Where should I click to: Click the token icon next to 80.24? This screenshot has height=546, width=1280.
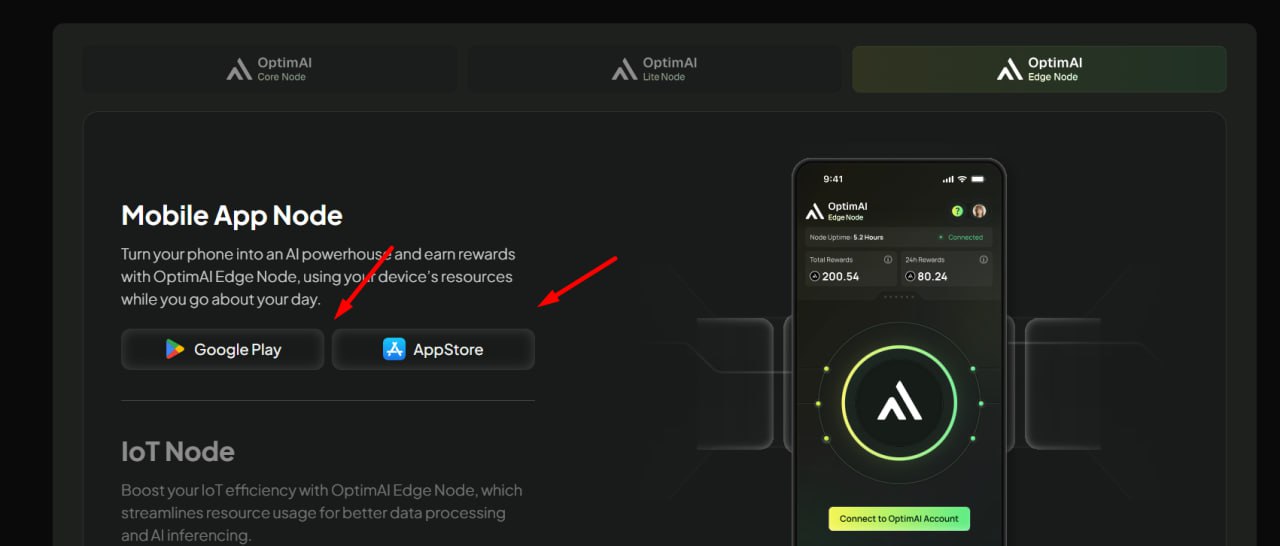pyautogui.click(x=910, y=276)
